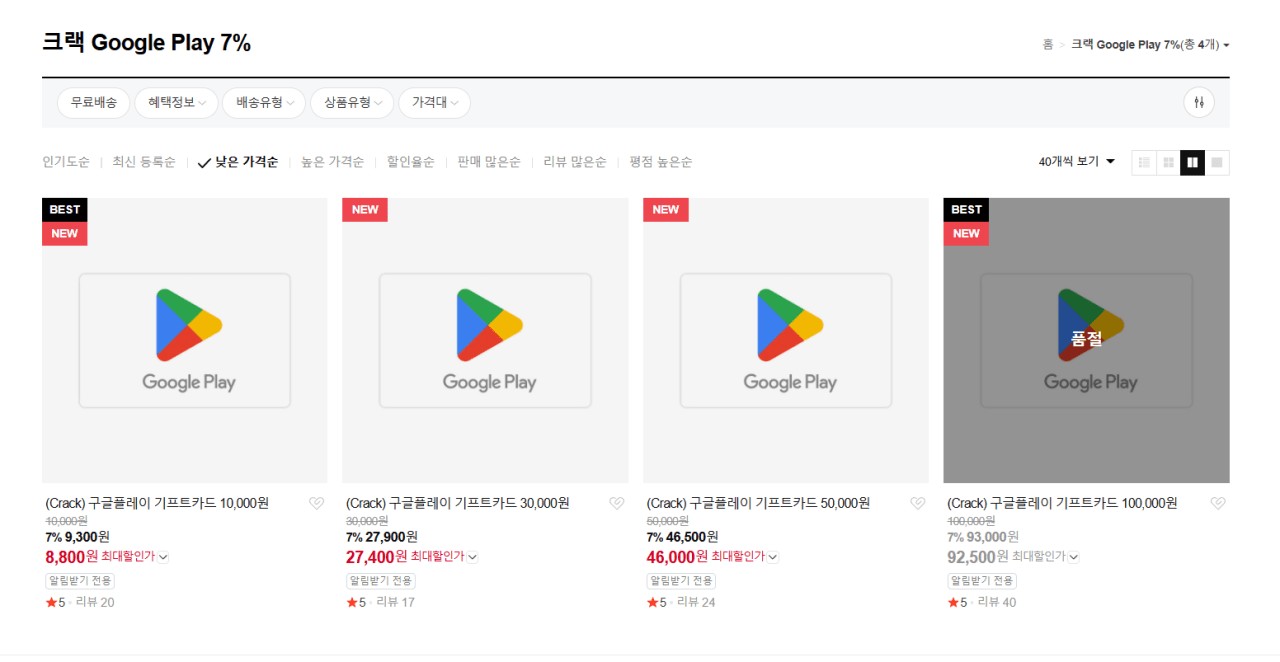Open the 30,000원 gift card product image
Screen dimensions: 1280x662
[x=485, y=340]
